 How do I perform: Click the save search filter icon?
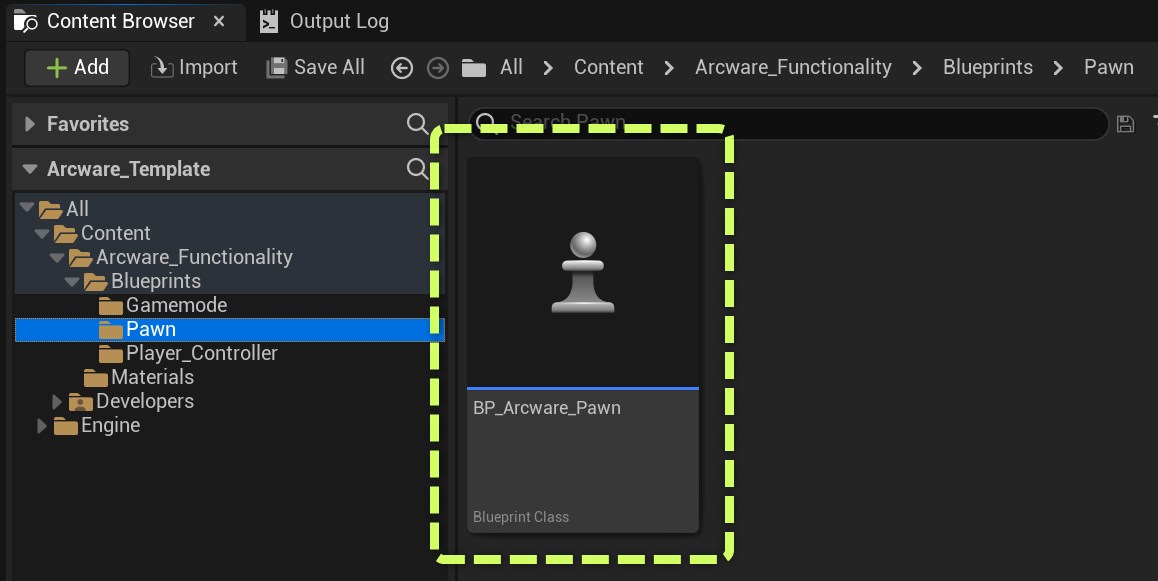(1125, 124)
